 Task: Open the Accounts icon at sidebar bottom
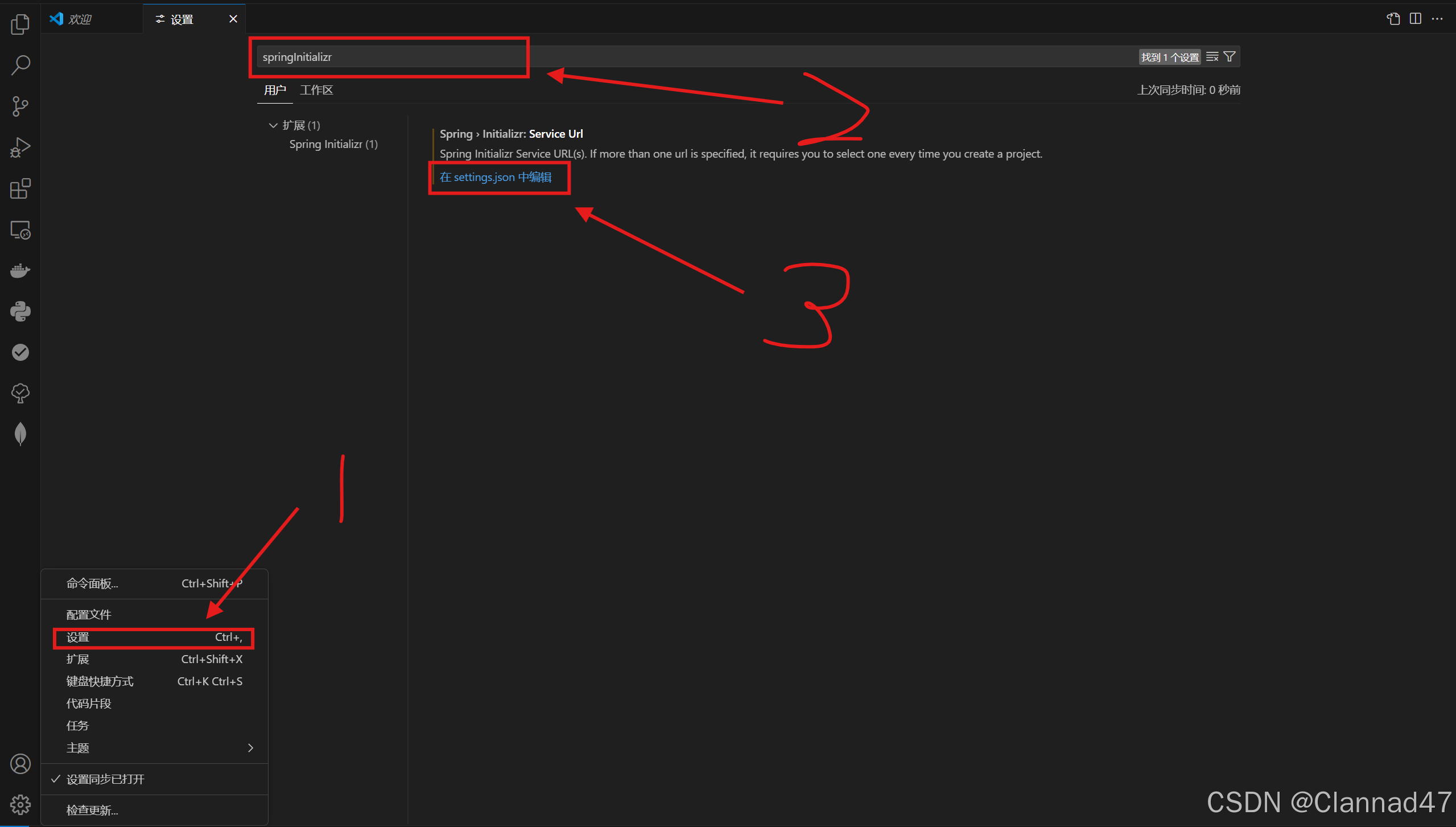click(x=20, y=764)
